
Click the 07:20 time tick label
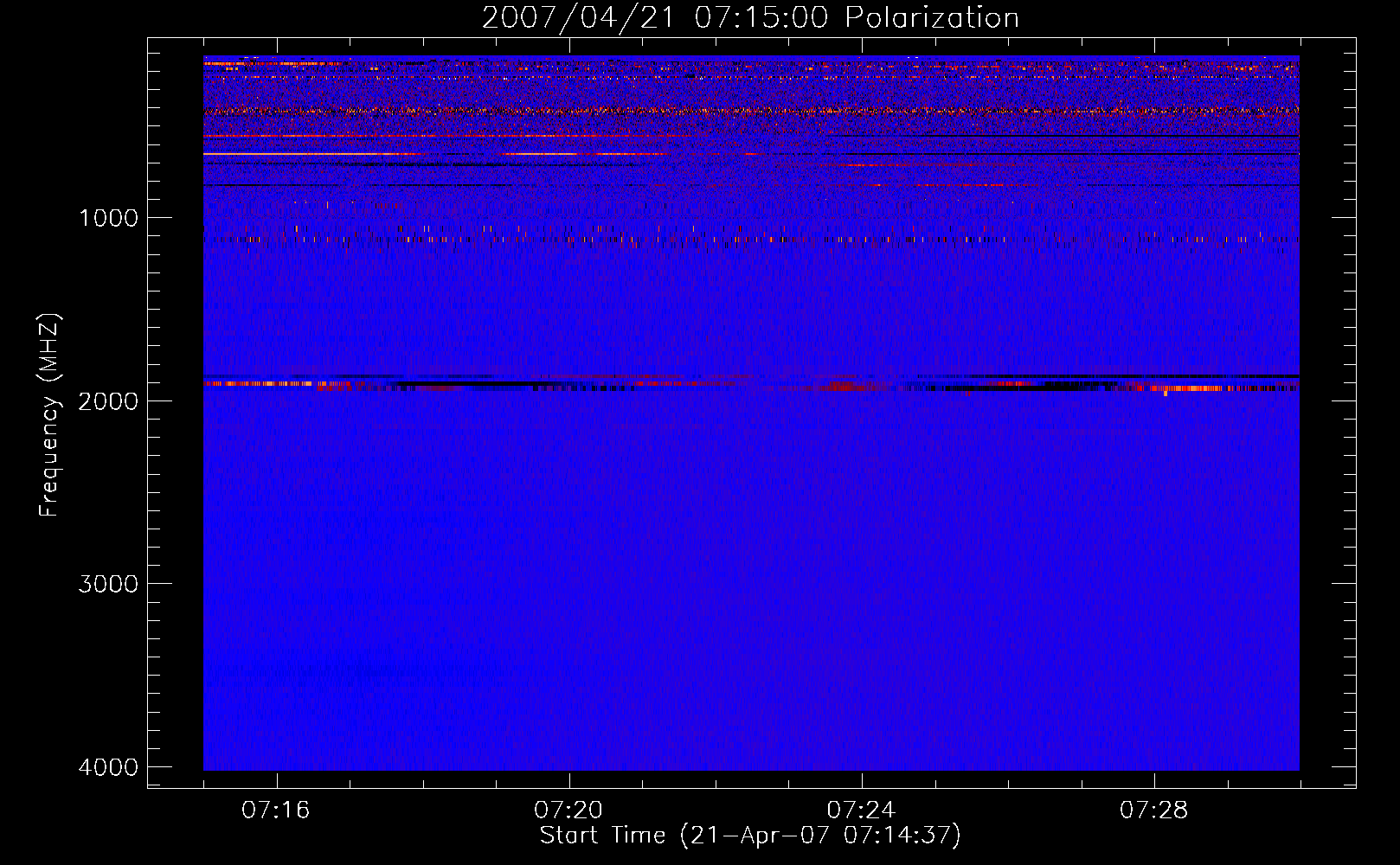pos(568,811)
